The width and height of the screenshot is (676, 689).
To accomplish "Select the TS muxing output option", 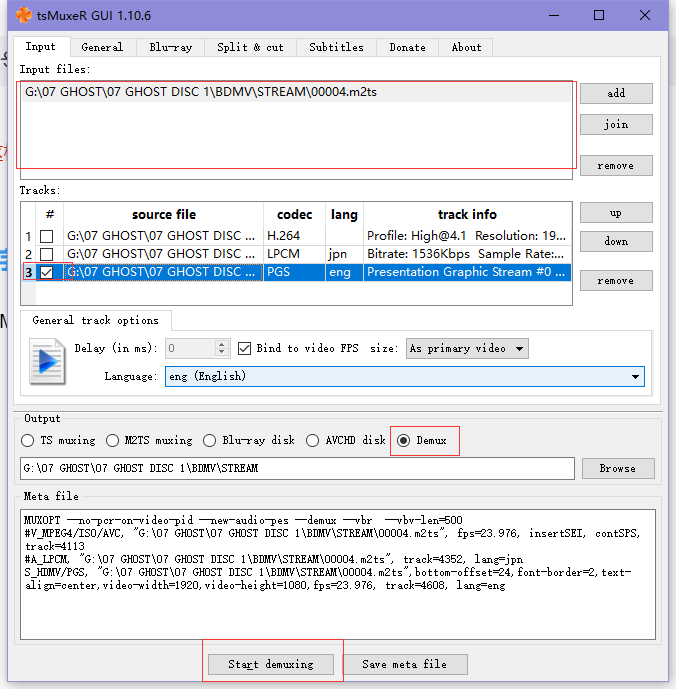I will click(x=28, y=440).
